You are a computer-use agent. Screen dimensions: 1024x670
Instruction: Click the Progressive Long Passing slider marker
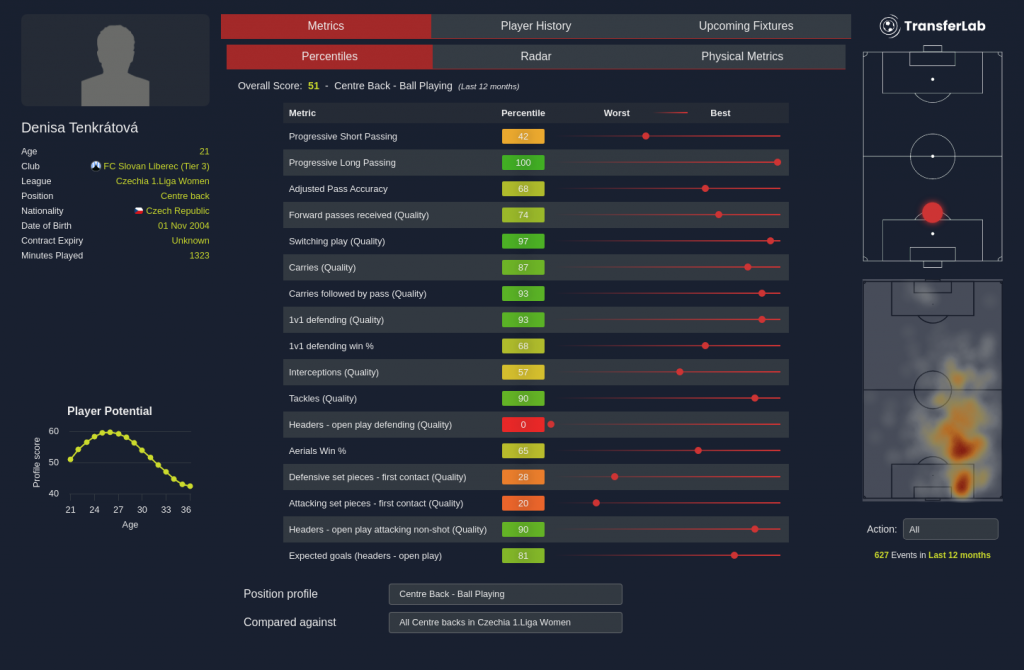tap(777, 162)
